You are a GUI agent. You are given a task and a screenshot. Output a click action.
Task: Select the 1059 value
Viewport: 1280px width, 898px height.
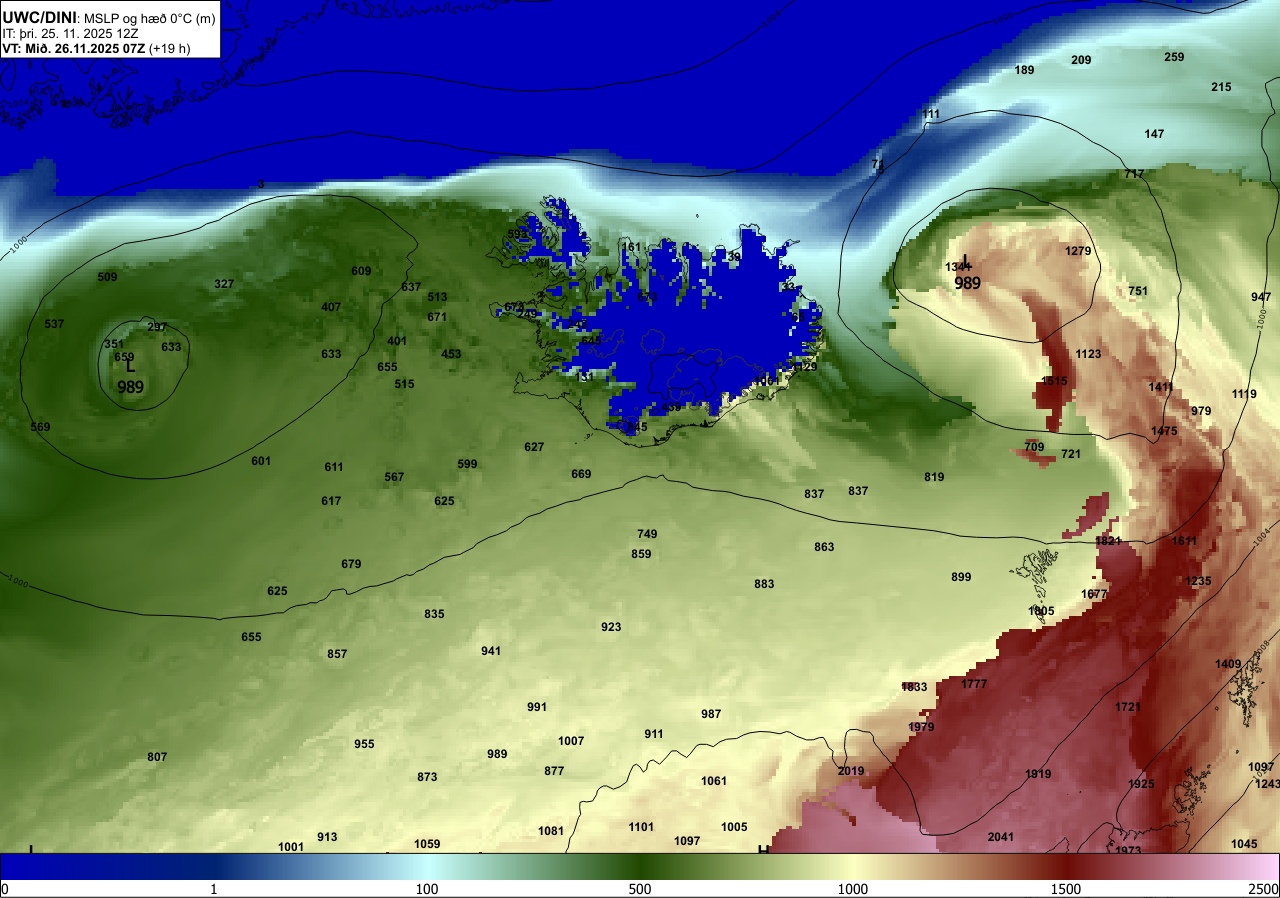tap(427, 844)
